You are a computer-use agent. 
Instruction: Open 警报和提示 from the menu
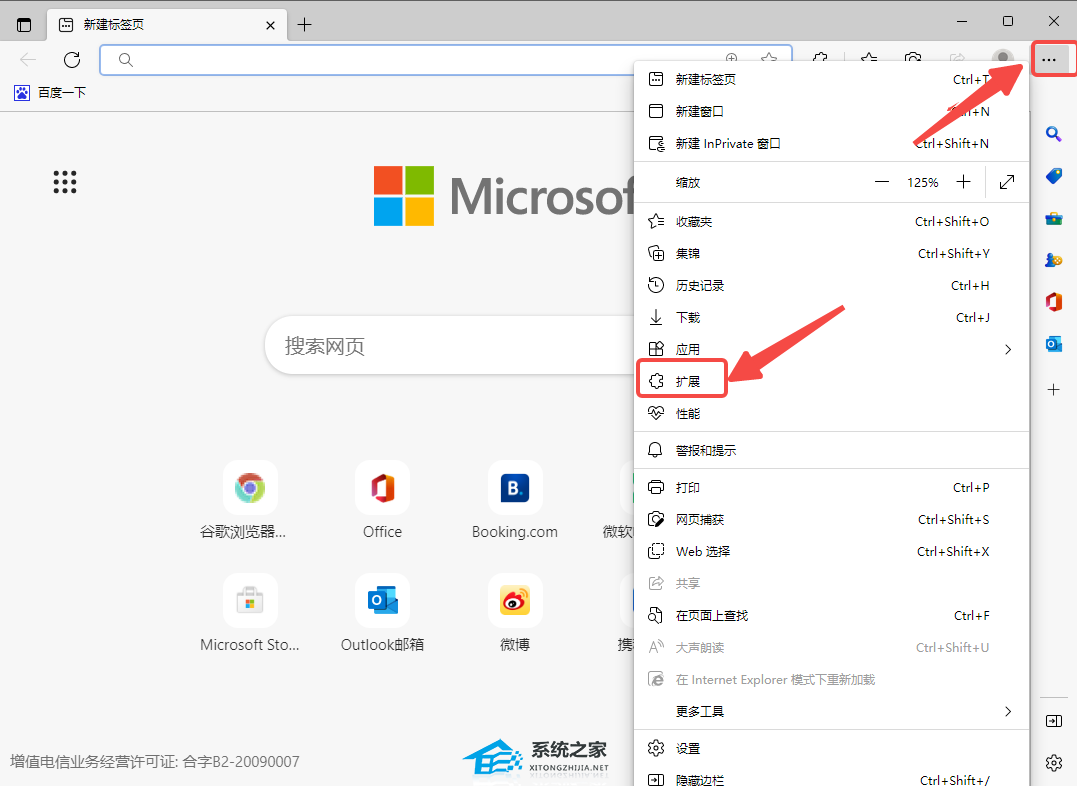tap(831, 451)
